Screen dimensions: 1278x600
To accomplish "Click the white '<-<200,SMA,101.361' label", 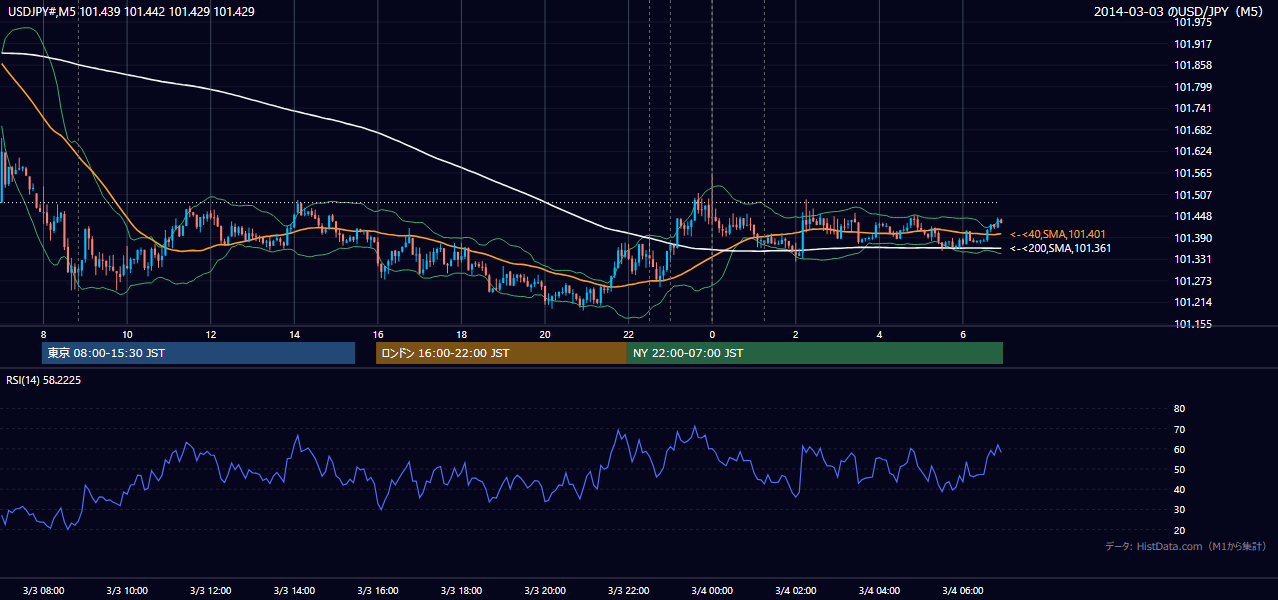I will click(1061, 248).
